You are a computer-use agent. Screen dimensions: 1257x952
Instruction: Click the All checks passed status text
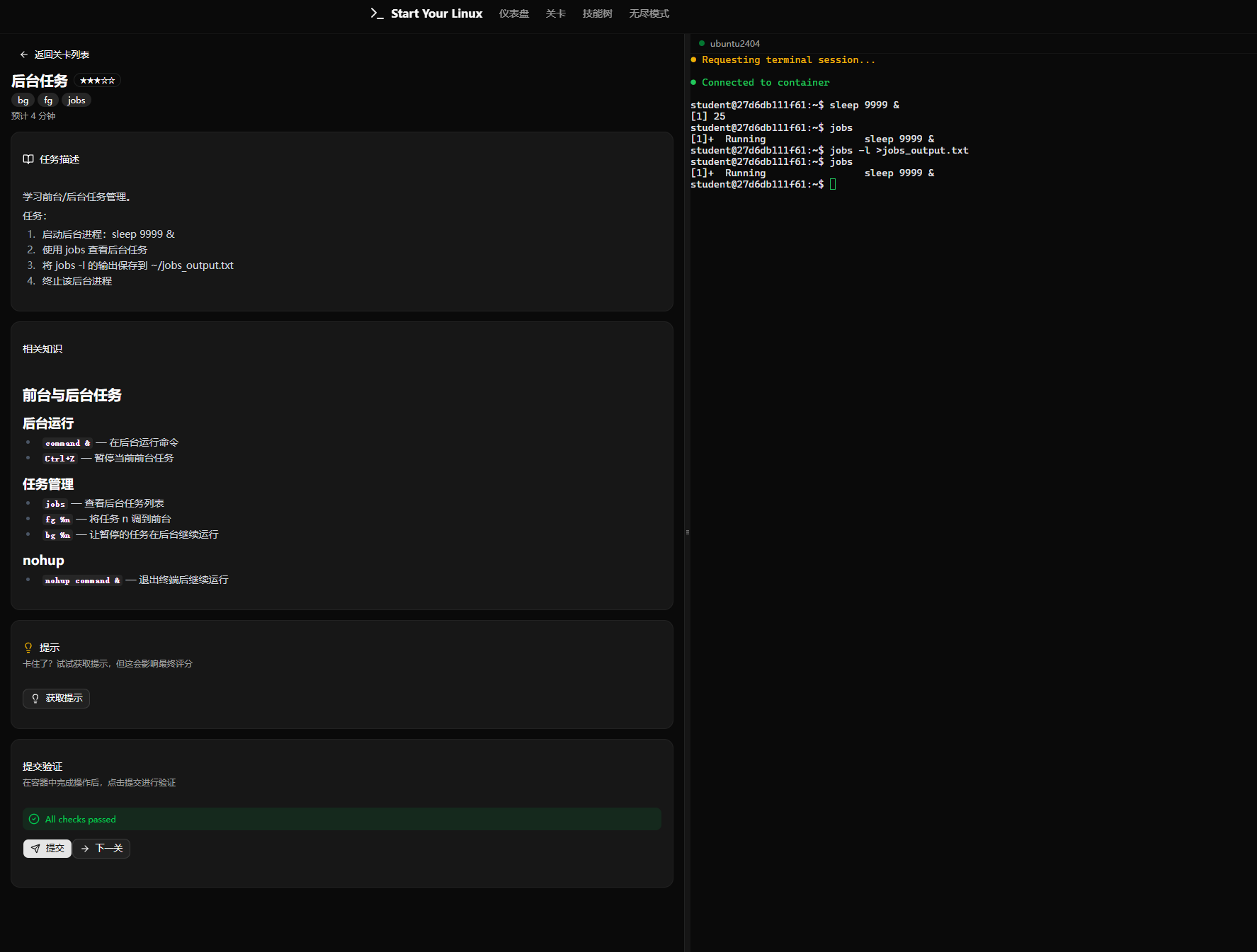(81, 819)
